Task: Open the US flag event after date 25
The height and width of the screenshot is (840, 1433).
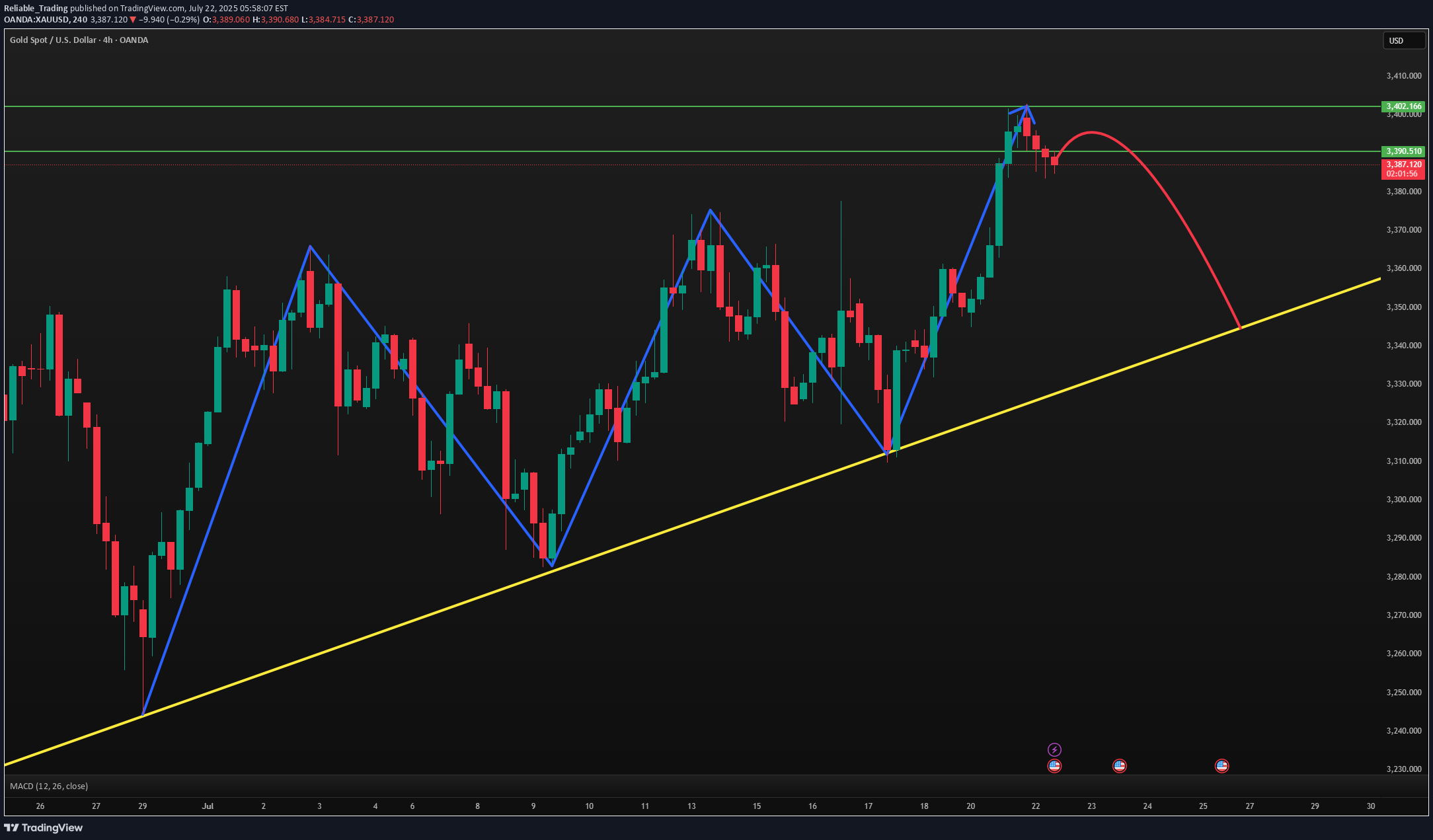Action: click(x=1221, y=766)
